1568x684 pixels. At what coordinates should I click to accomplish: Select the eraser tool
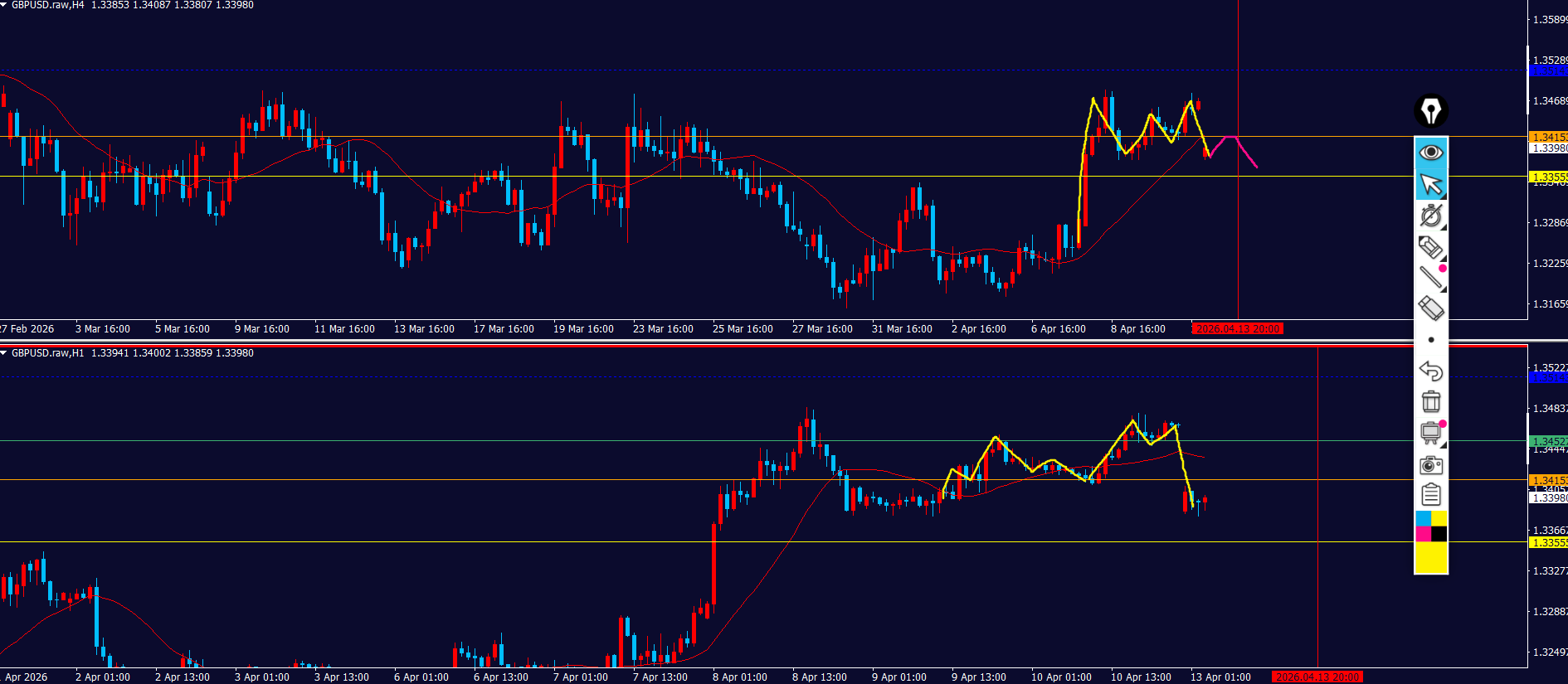click(1430, 308)
